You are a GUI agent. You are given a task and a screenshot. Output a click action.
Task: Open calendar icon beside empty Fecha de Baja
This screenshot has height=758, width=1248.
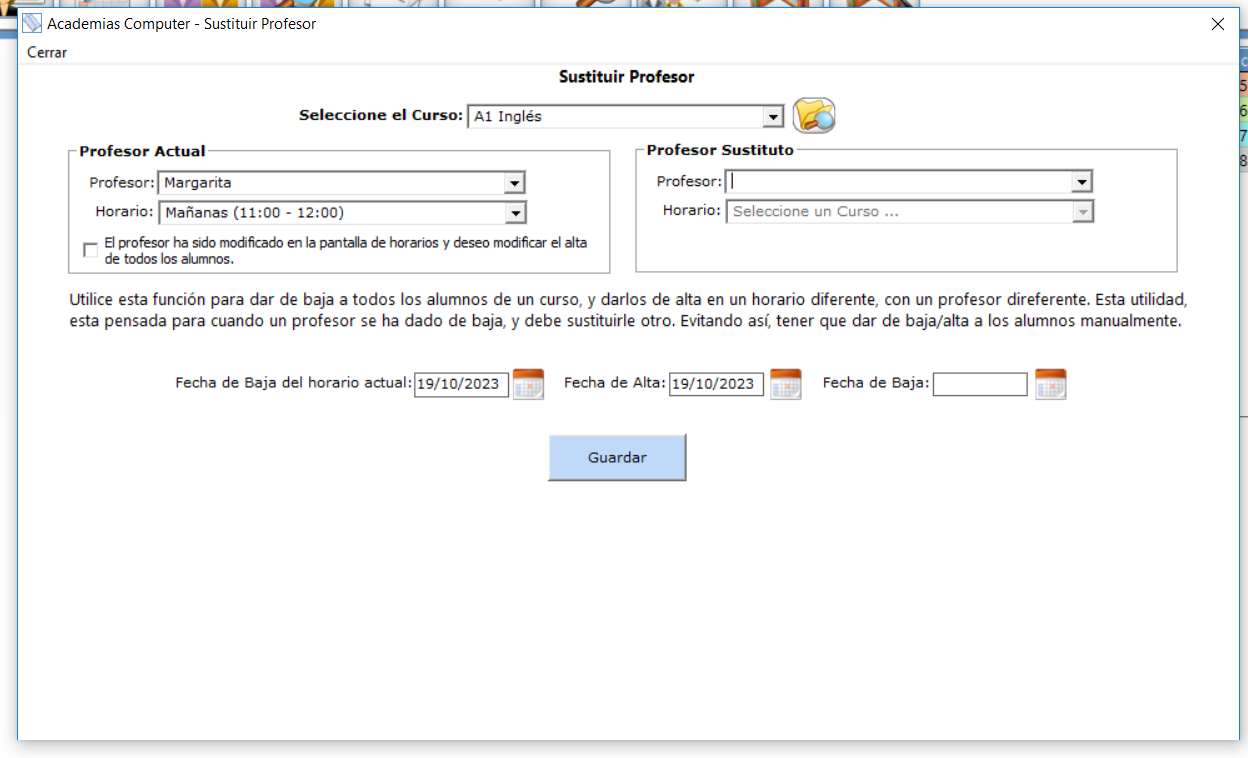pyautogui.click(x=1050, y=384)
